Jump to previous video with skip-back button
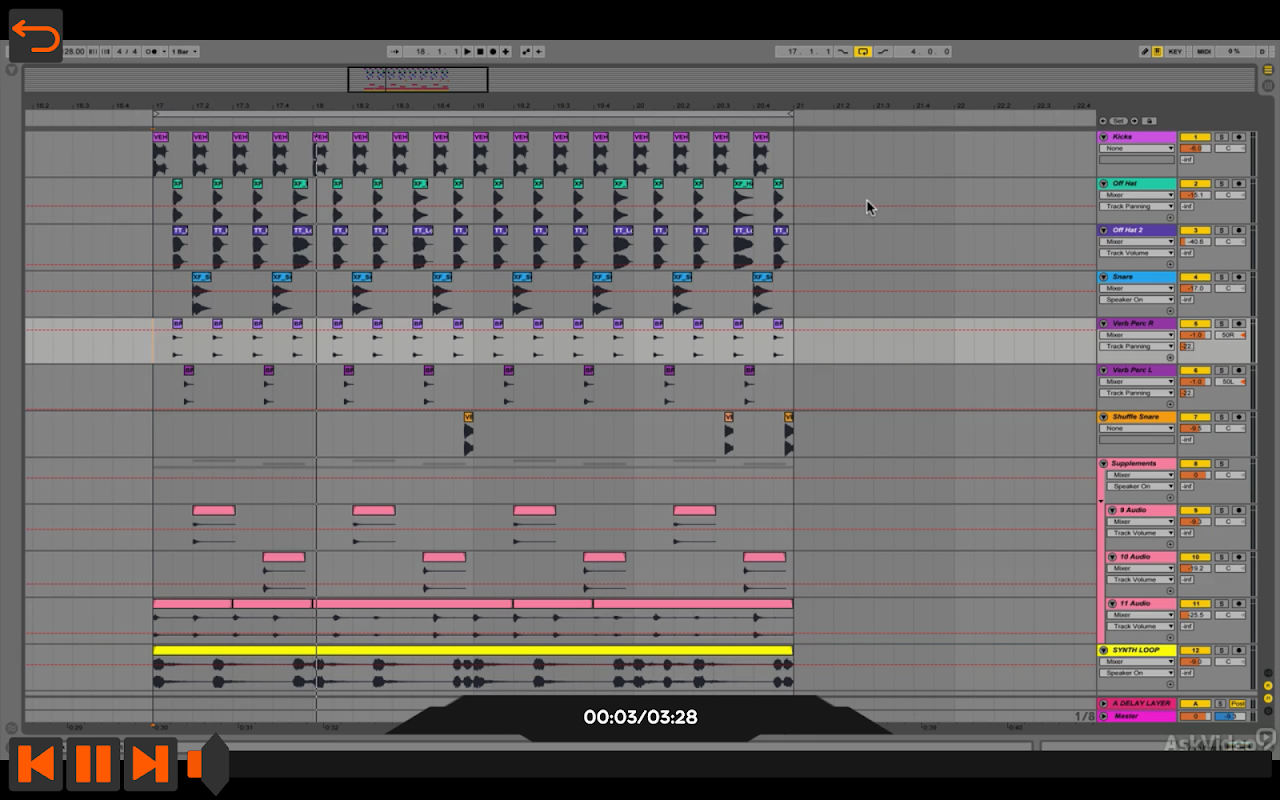This screenshot has height=800, width=1280. [x=36, y=764]
